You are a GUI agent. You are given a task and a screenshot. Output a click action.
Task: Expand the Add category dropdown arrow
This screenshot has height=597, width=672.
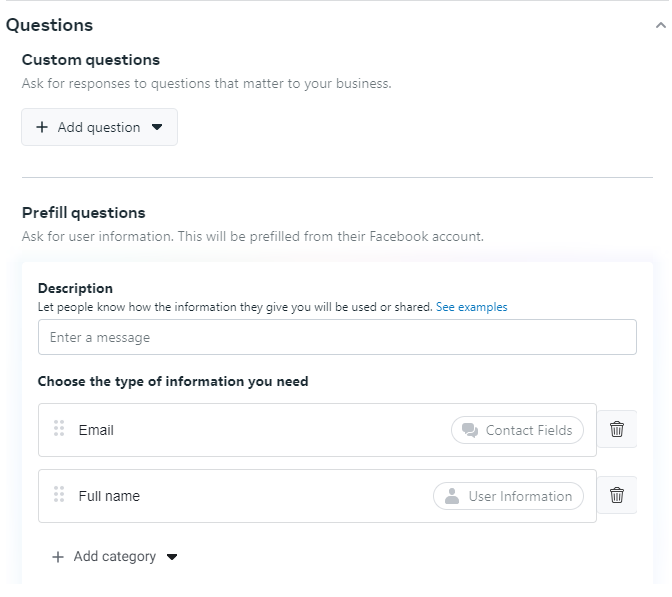pos(172,557)
